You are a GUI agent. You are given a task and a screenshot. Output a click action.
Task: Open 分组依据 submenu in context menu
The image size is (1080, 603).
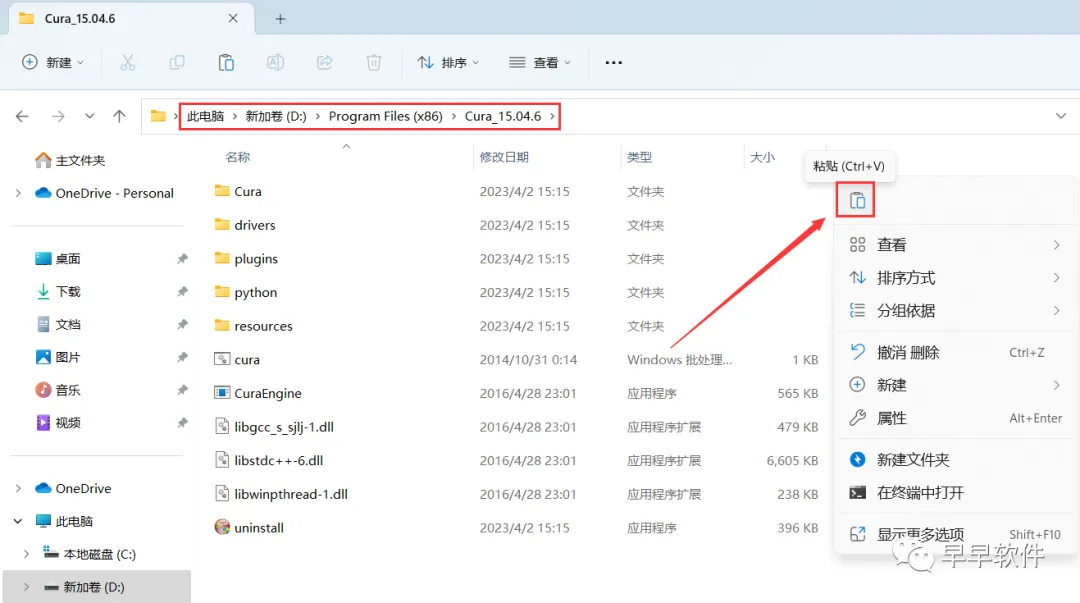click(955, 311)
